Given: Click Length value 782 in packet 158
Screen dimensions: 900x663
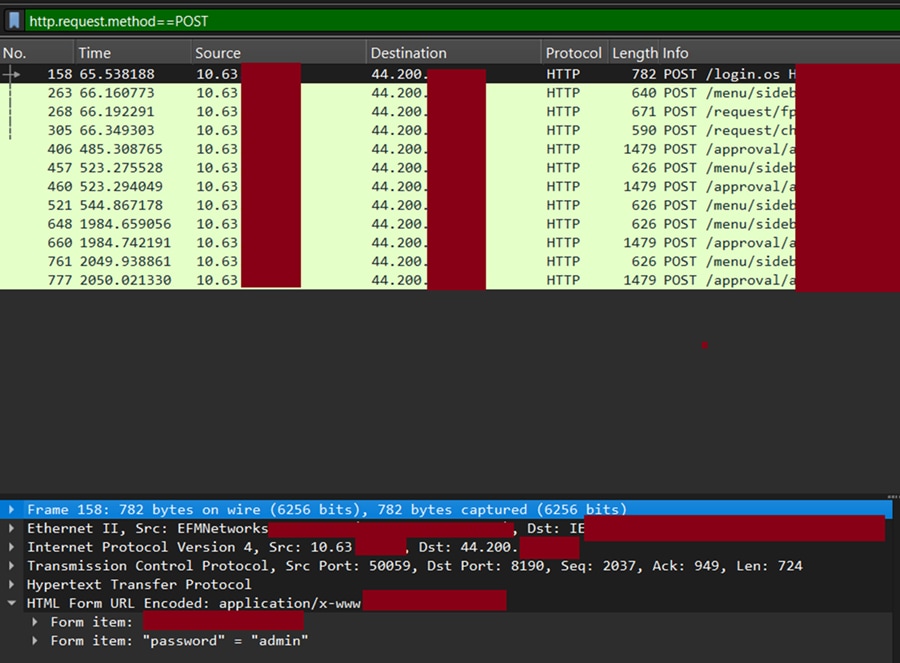Looking at the screenshot, I should (643, 74).
